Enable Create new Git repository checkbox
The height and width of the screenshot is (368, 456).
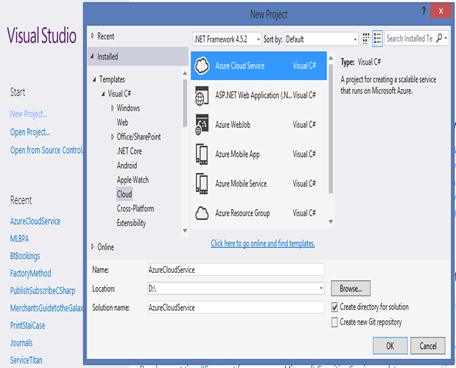coord(335,322)
